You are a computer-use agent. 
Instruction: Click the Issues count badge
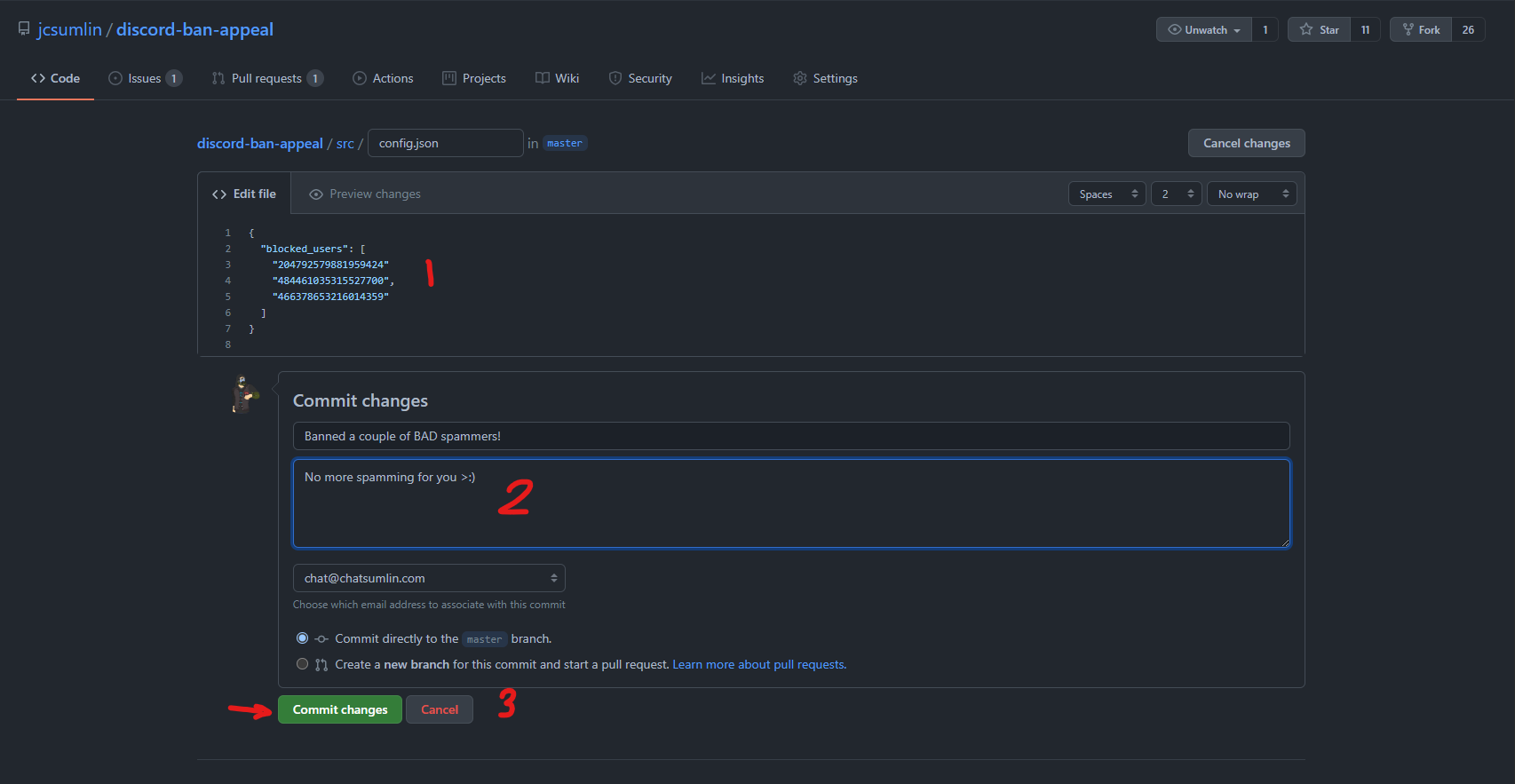pyautogui.click(x=174, y=78)
